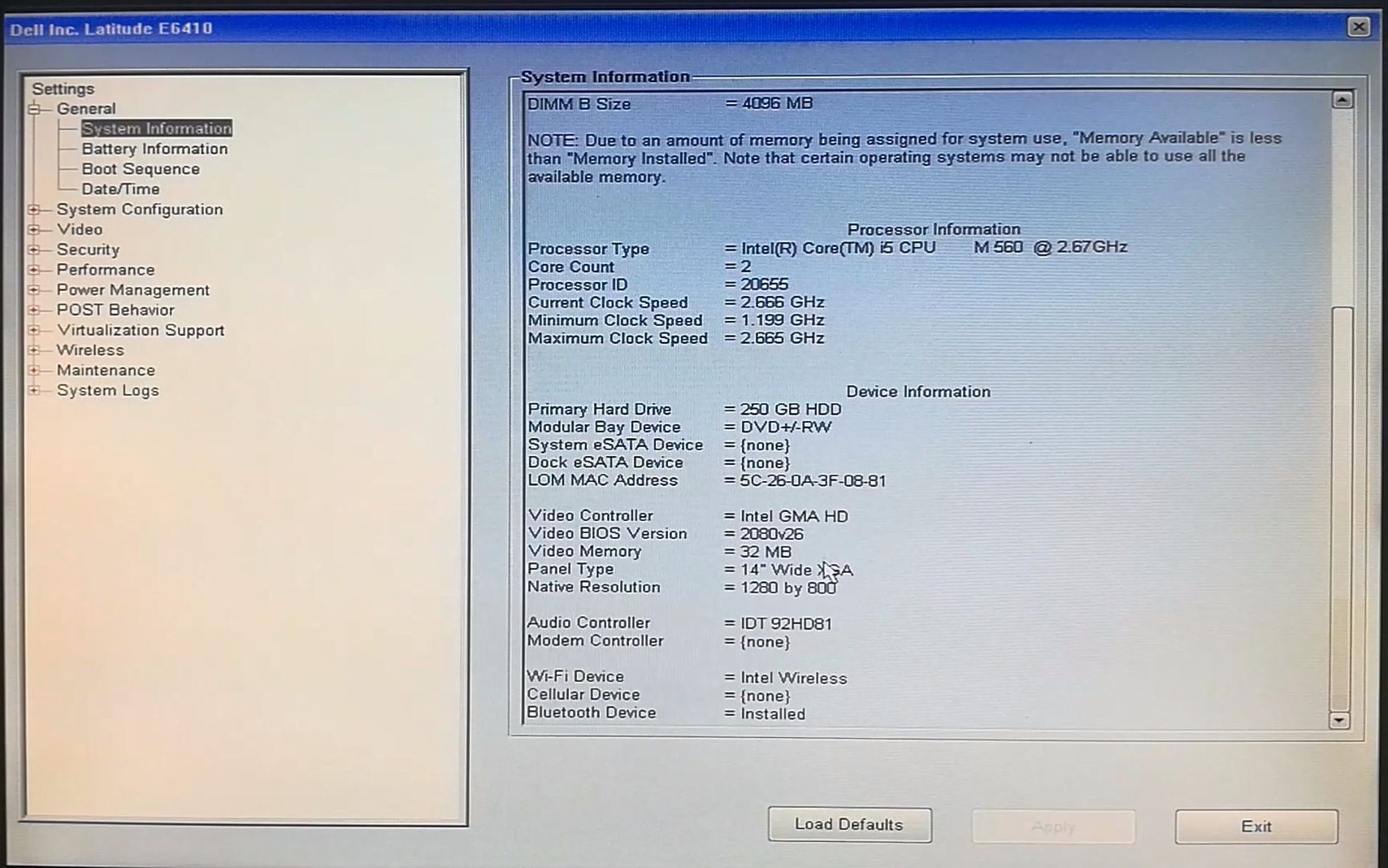Click the Minimum Clock Speed value
This screenshot has width=1388, height=868.
[782, 321]
